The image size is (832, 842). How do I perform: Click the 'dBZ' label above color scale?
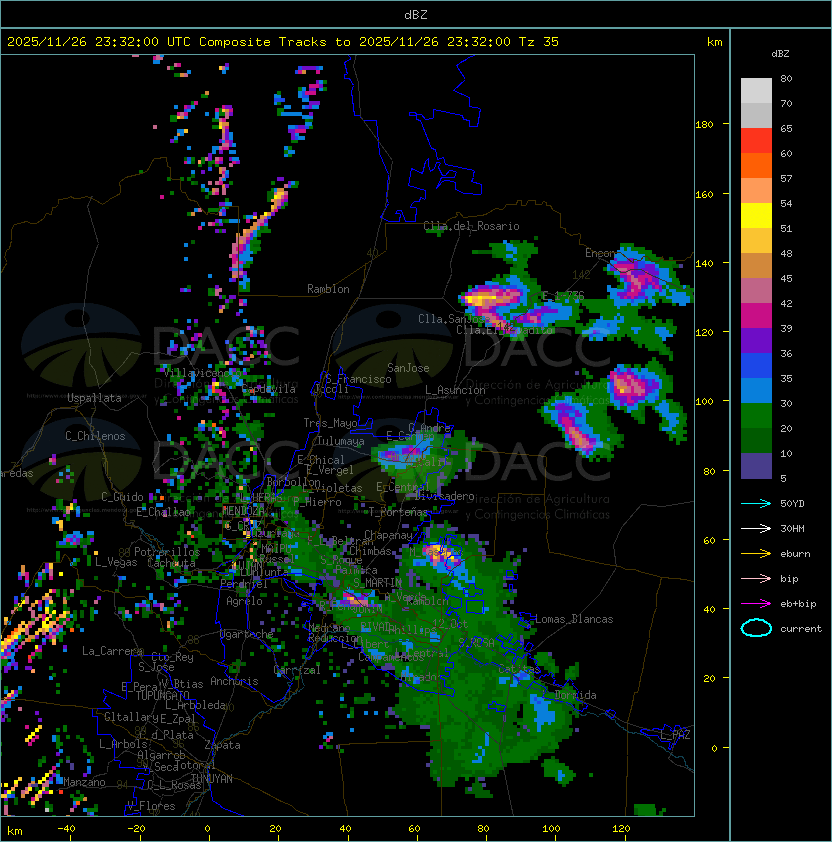pyautogui.click(x=780, y=54)
